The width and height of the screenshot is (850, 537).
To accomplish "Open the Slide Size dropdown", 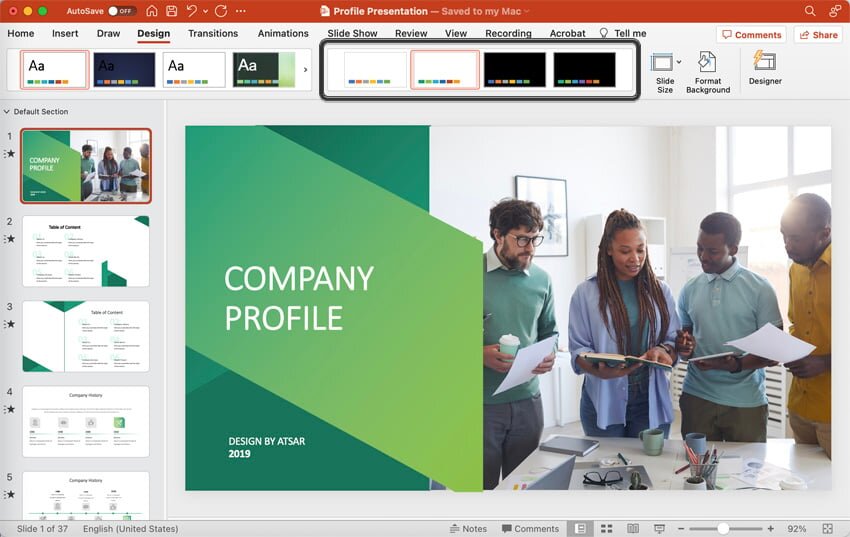I will coord(664,72).
